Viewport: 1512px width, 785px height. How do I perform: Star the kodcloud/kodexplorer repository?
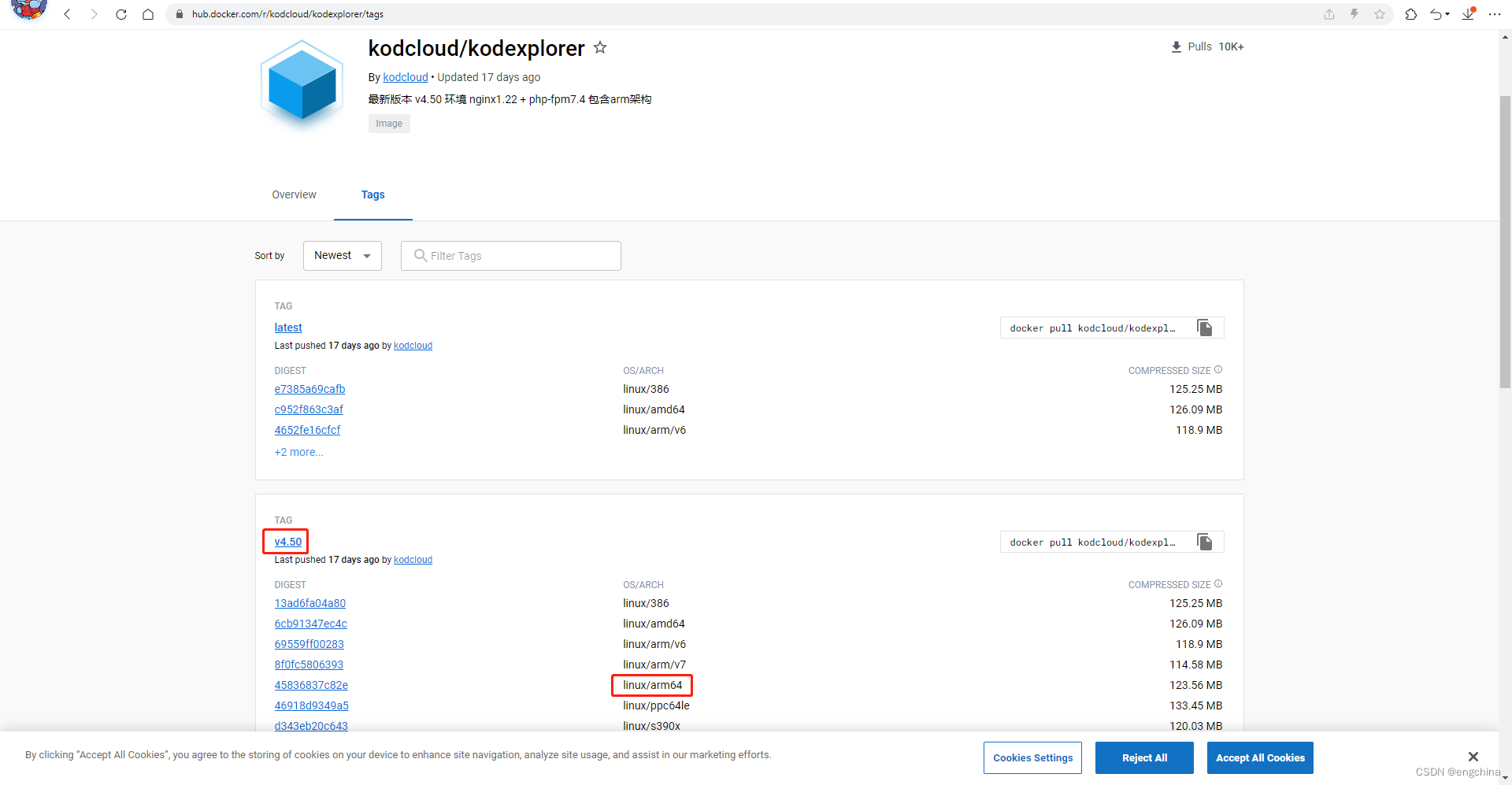pyautogui.click(x=600, y=47)
